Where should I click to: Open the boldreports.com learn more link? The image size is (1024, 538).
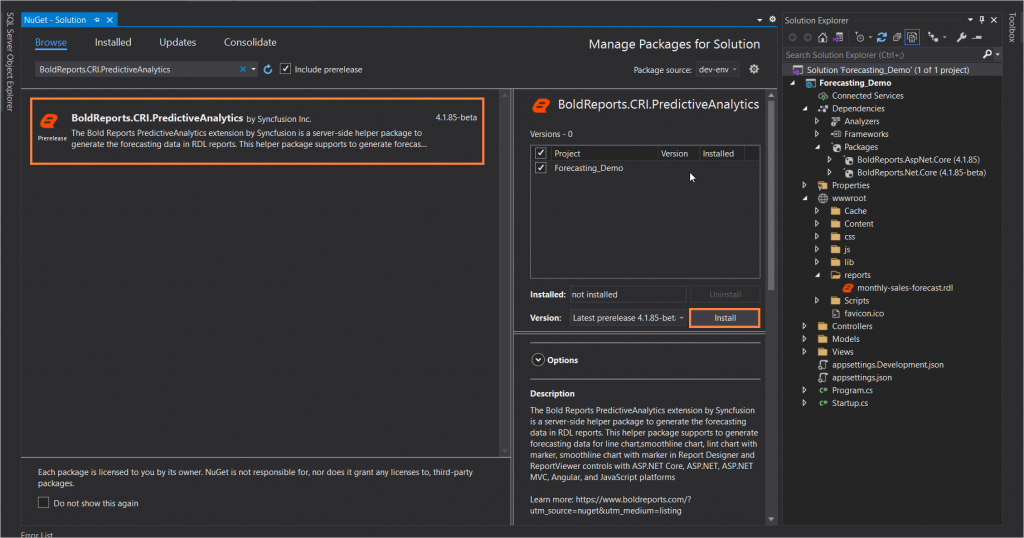pos(610,505)
